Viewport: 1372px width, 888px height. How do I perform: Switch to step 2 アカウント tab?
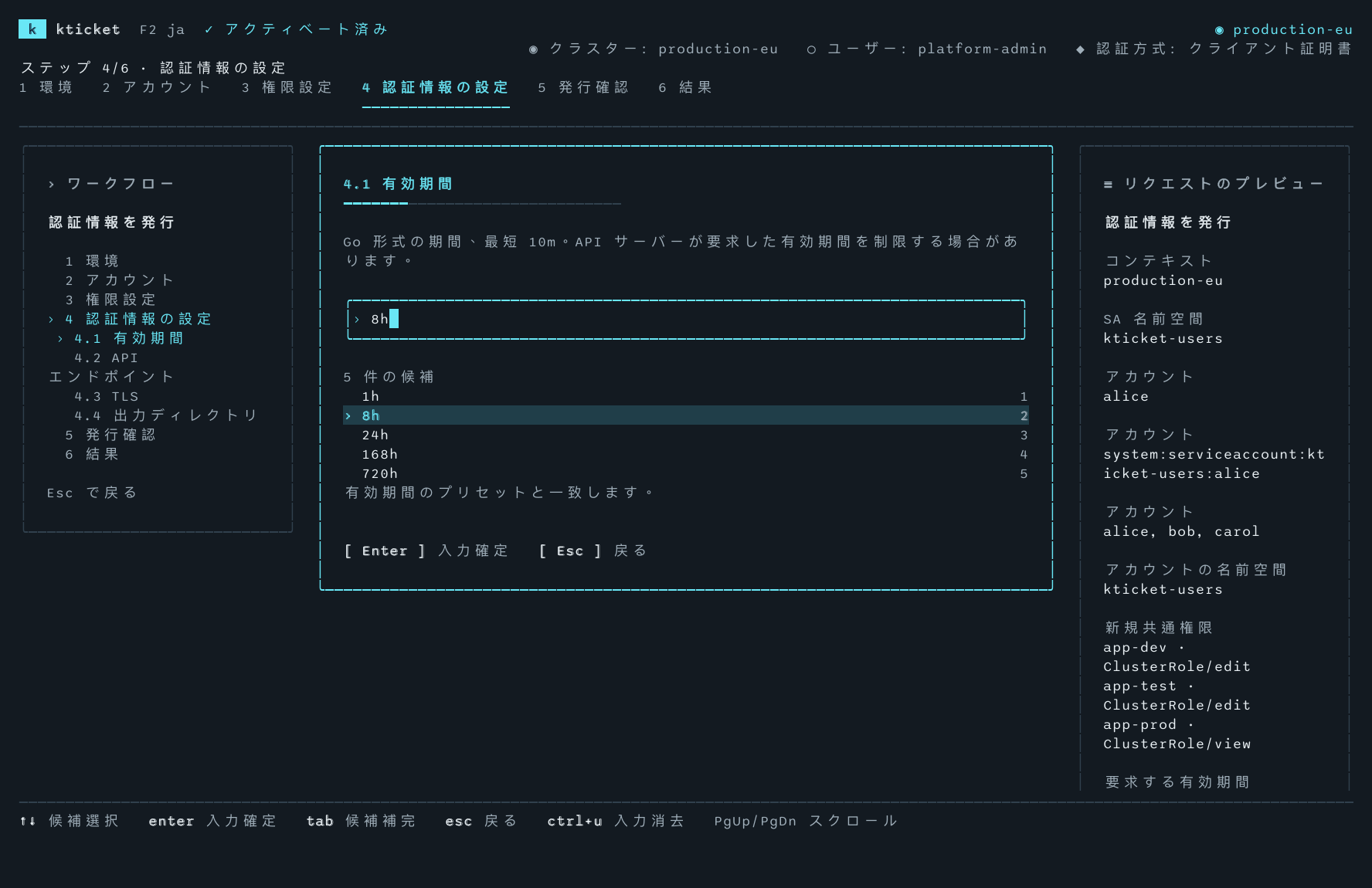(x=157, y=87)
